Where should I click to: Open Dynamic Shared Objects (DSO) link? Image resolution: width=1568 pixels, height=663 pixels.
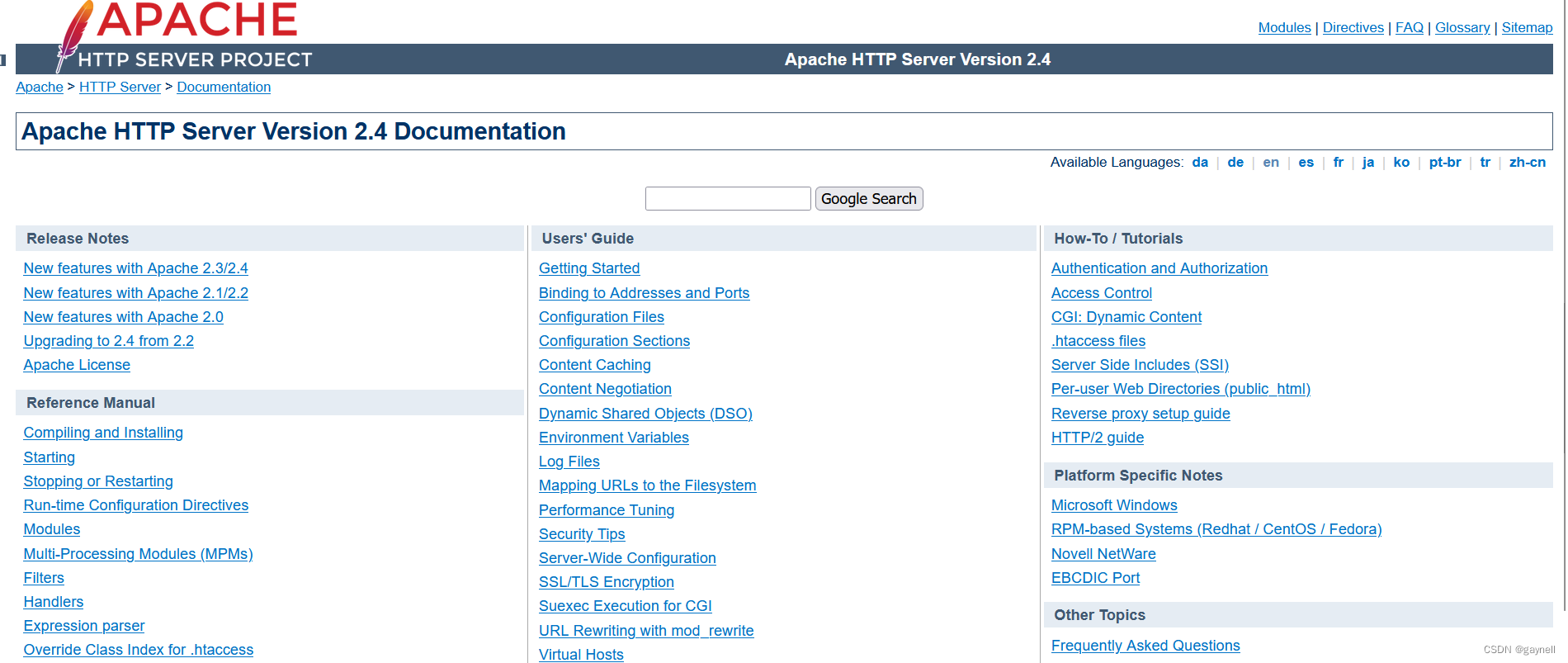[x=645, y=414]
